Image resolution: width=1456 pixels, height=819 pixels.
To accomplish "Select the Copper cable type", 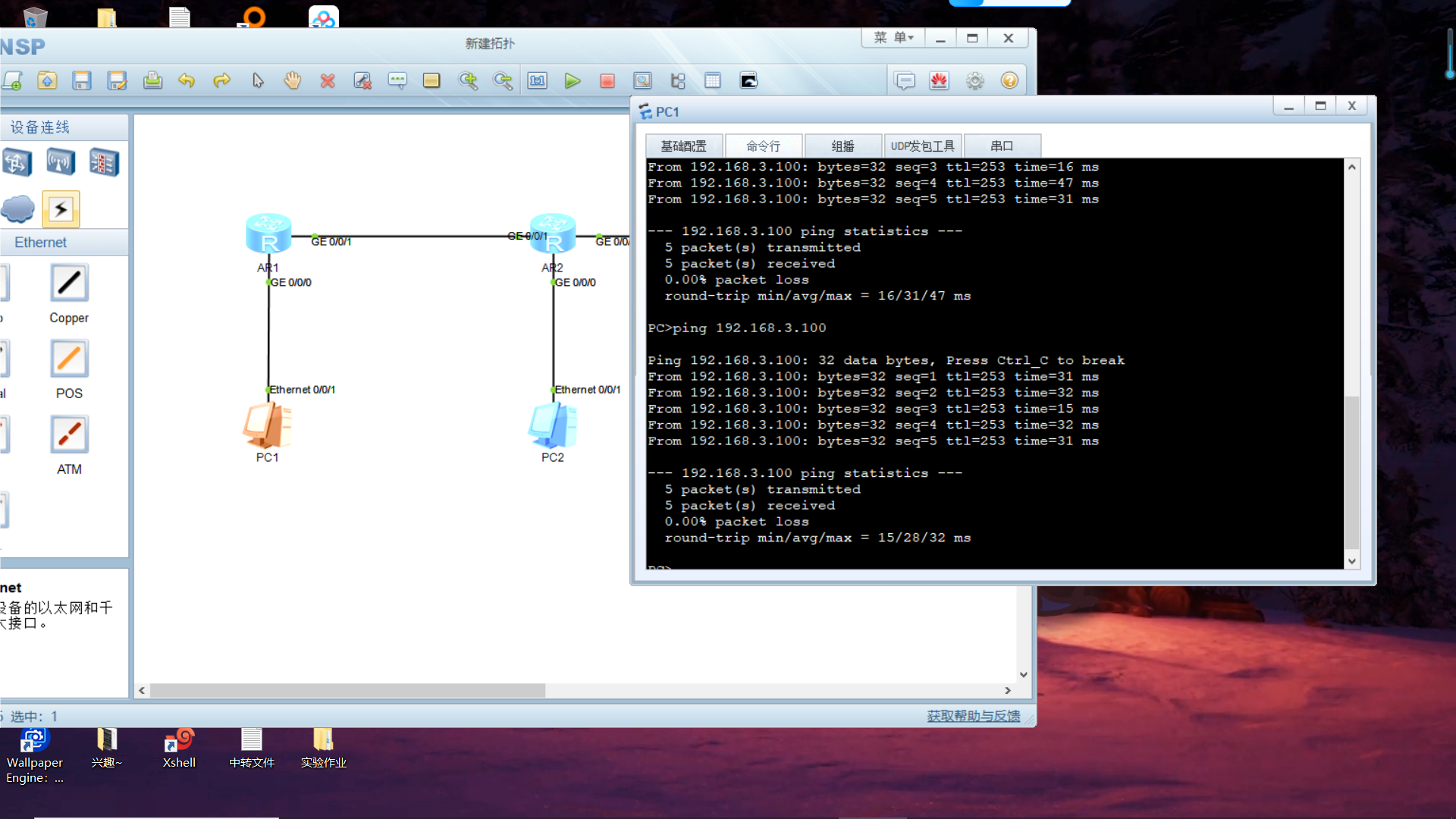I will click(x=69, y=284).
